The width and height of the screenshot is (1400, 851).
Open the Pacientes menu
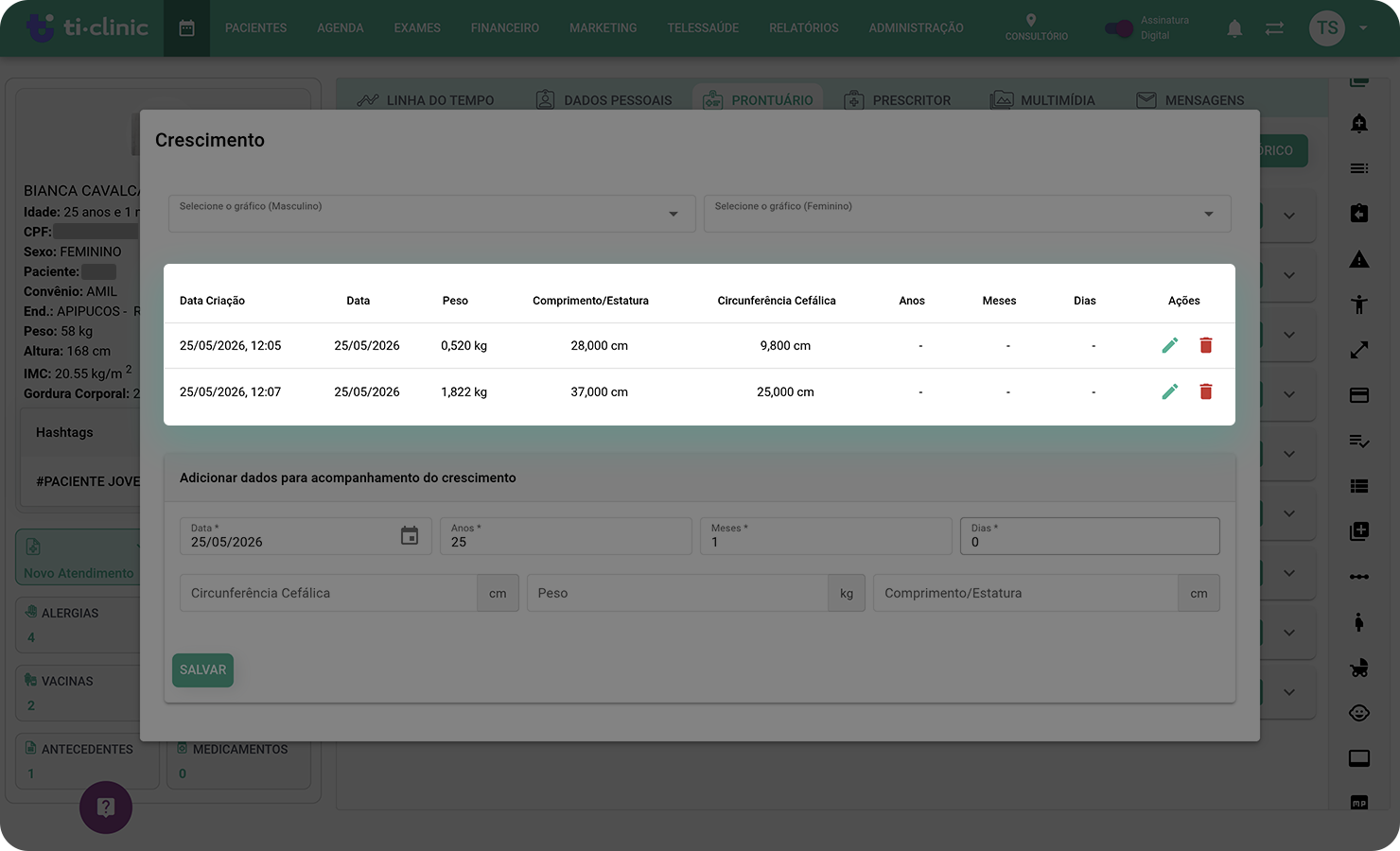[x=255, y=28]
